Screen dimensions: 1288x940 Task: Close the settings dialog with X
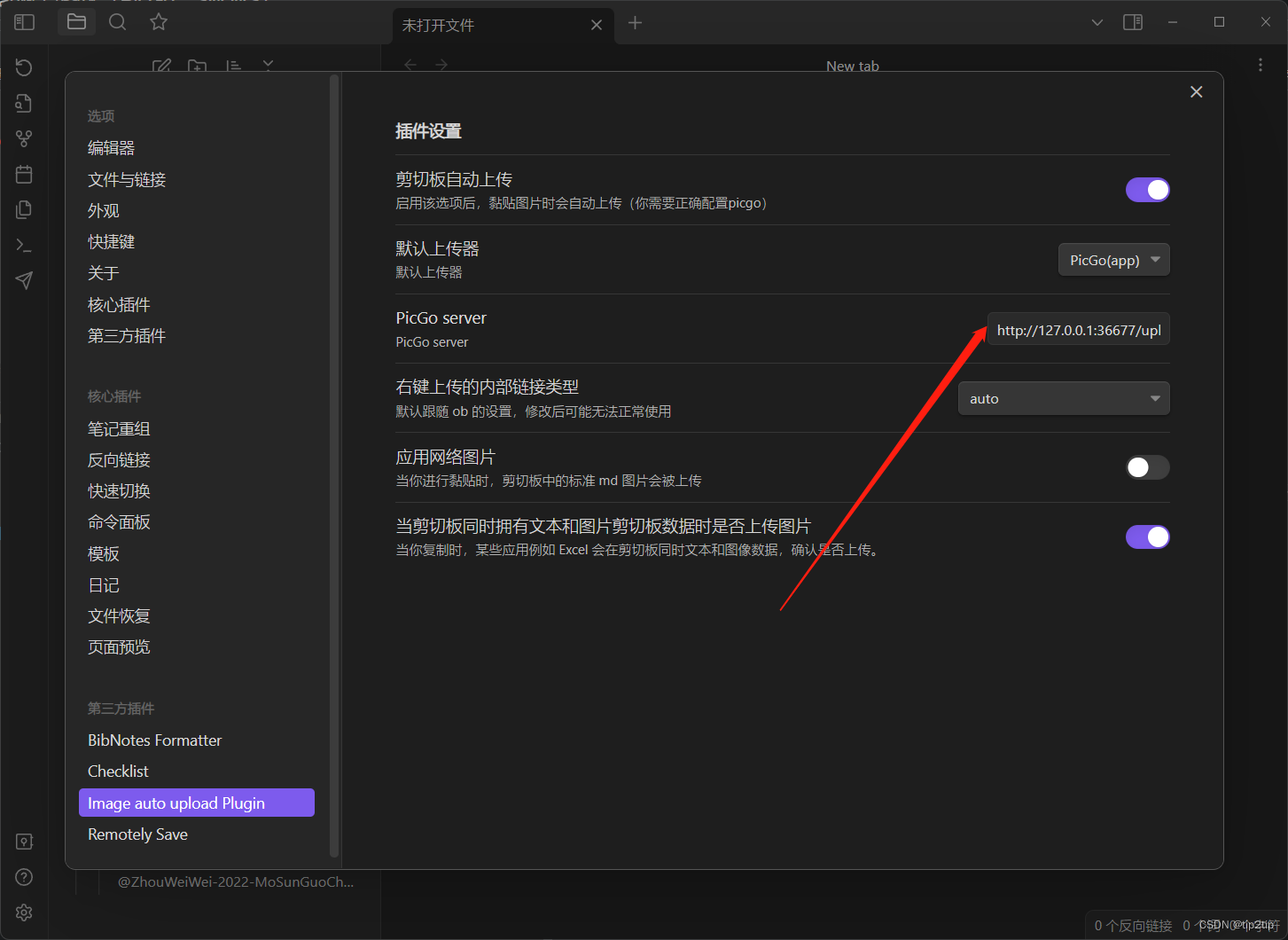(1197, 92)
